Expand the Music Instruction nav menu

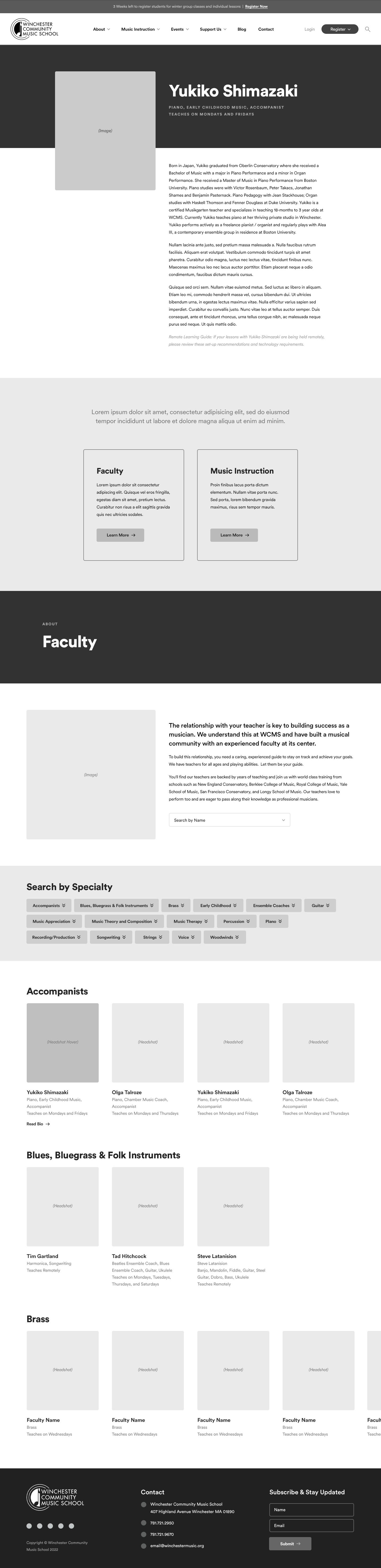[140, 29]
